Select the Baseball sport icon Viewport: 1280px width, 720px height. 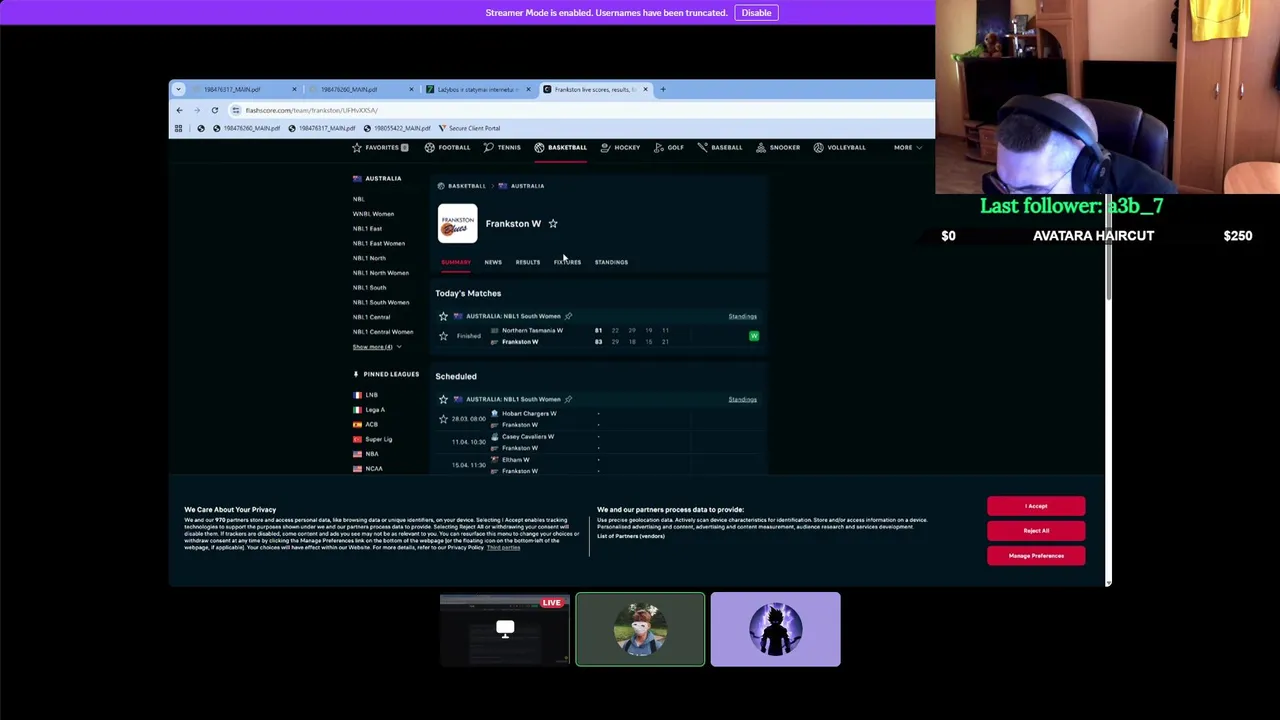point(702,147)
